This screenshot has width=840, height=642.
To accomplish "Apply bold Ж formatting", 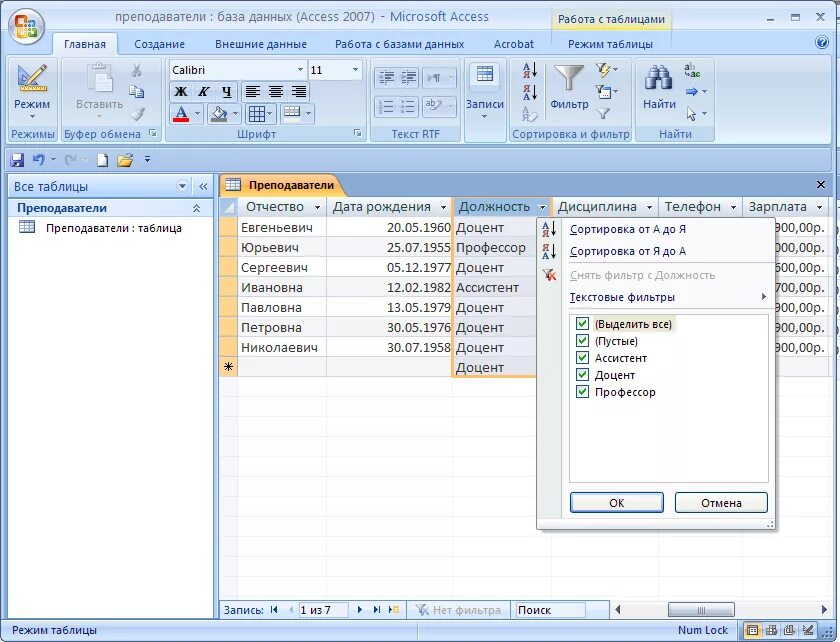I will tap(181, 92).
